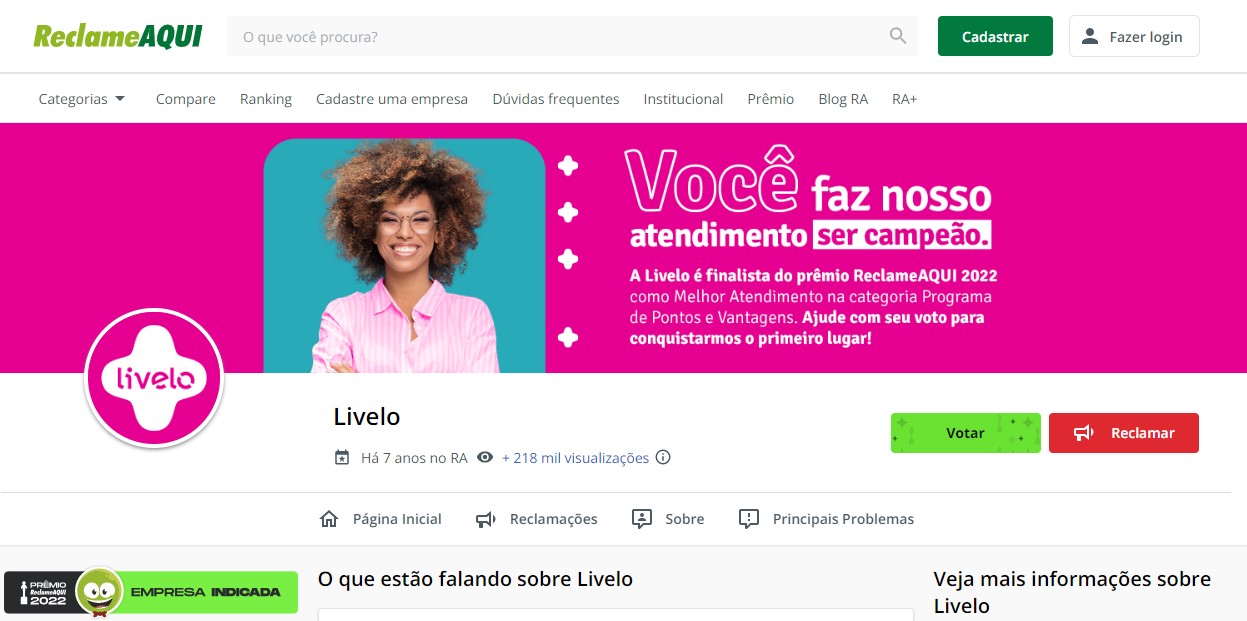The image size is (1247, 621).
Task: Click the Principais Problemas alert icon
Action: tap(749, 519)
